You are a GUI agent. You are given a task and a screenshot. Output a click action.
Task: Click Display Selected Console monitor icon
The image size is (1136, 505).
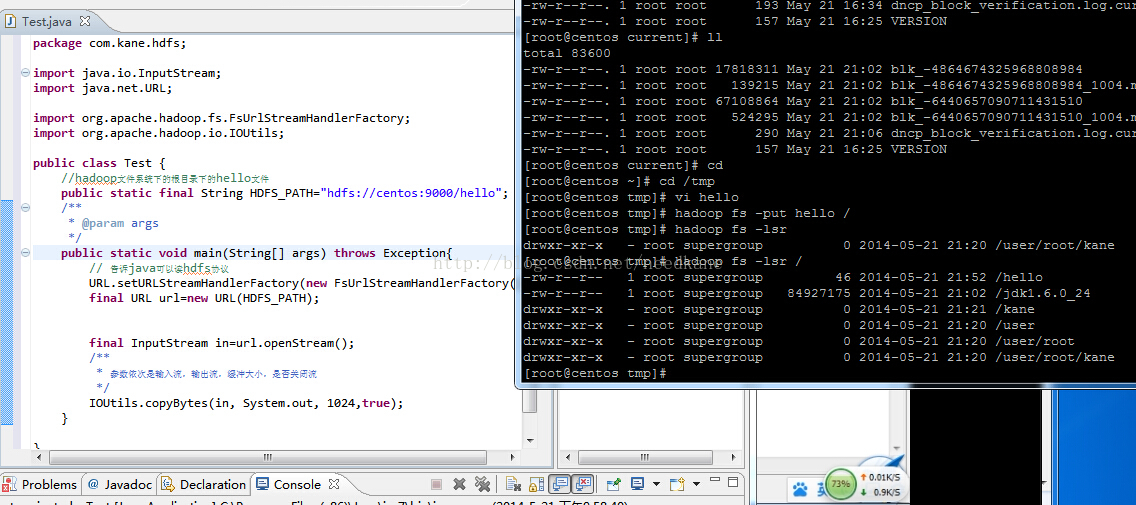point(637,483)
